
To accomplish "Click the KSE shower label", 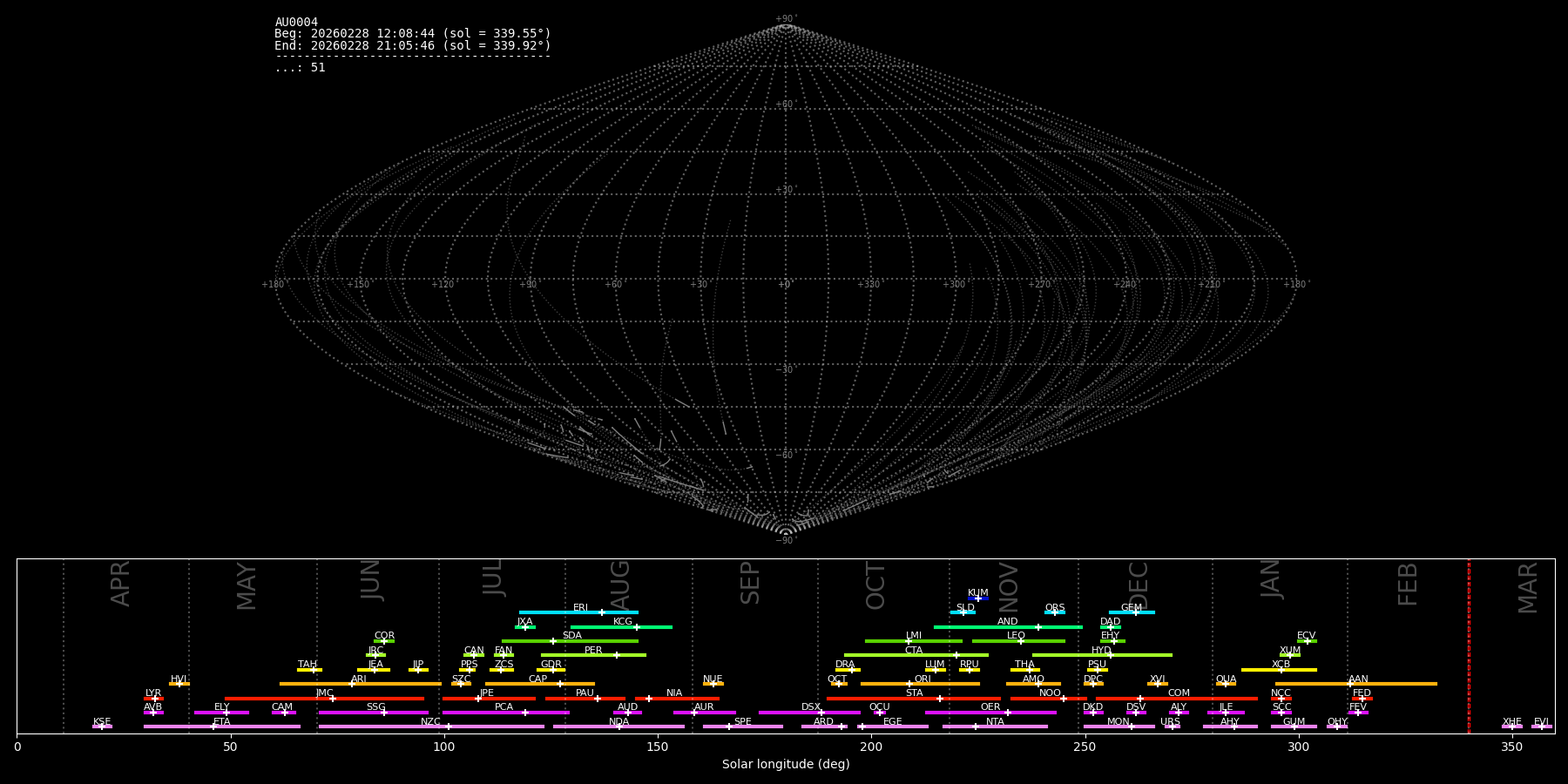I will tap(102, 722).
